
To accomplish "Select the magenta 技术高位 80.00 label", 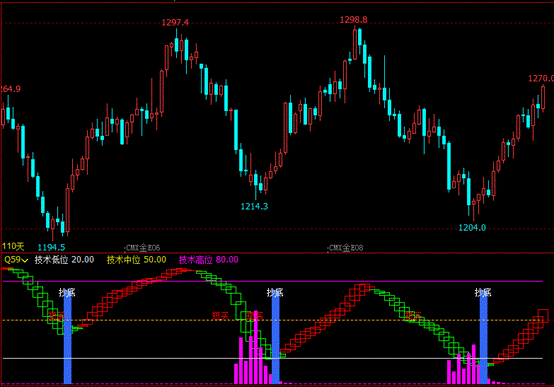I will click(x=208, y=260).
